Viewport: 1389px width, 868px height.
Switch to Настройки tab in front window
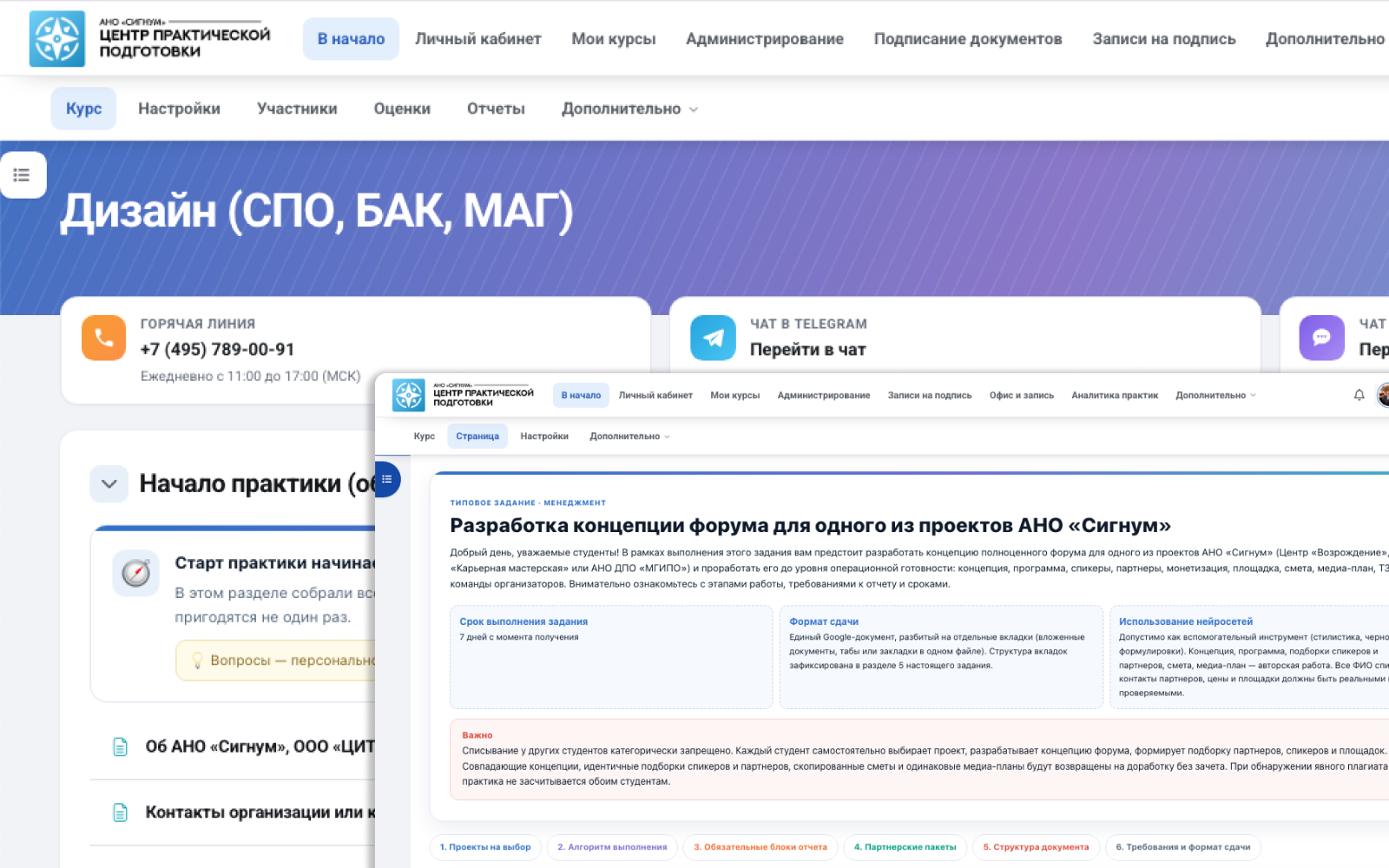pos(544,436)
